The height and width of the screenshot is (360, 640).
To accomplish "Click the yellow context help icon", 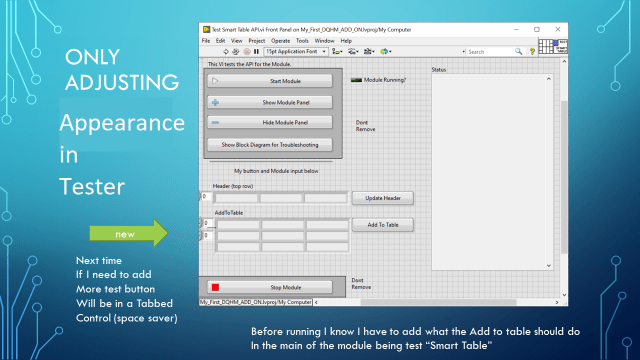I will click(x=532, y=51).
